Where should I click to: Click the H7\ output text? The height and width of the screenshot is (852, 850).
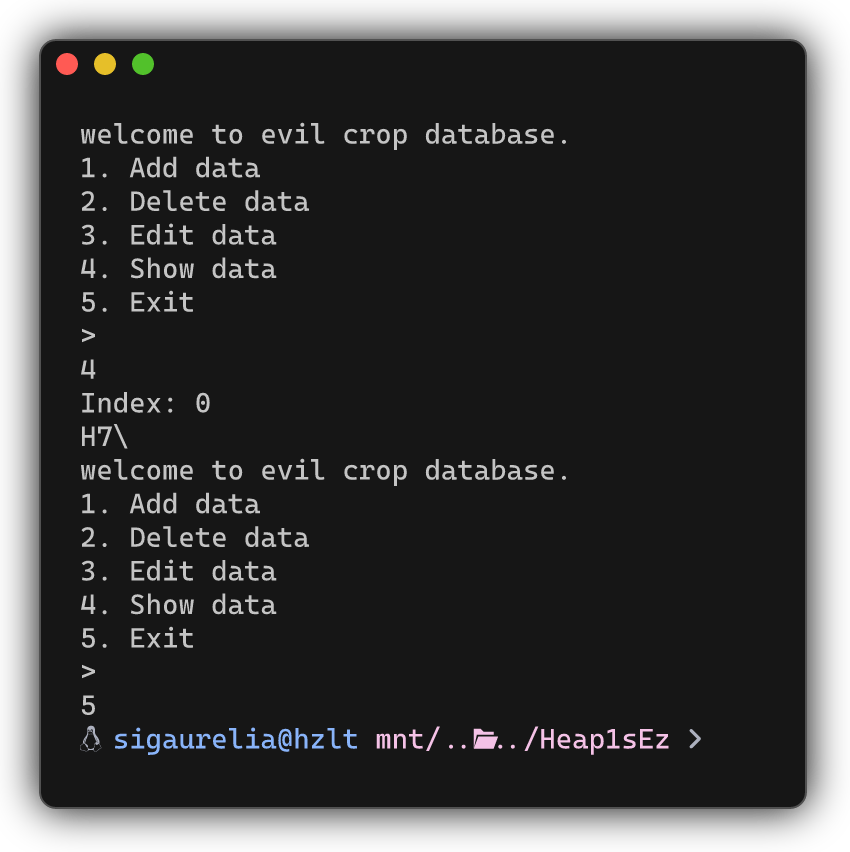(105, 437)
